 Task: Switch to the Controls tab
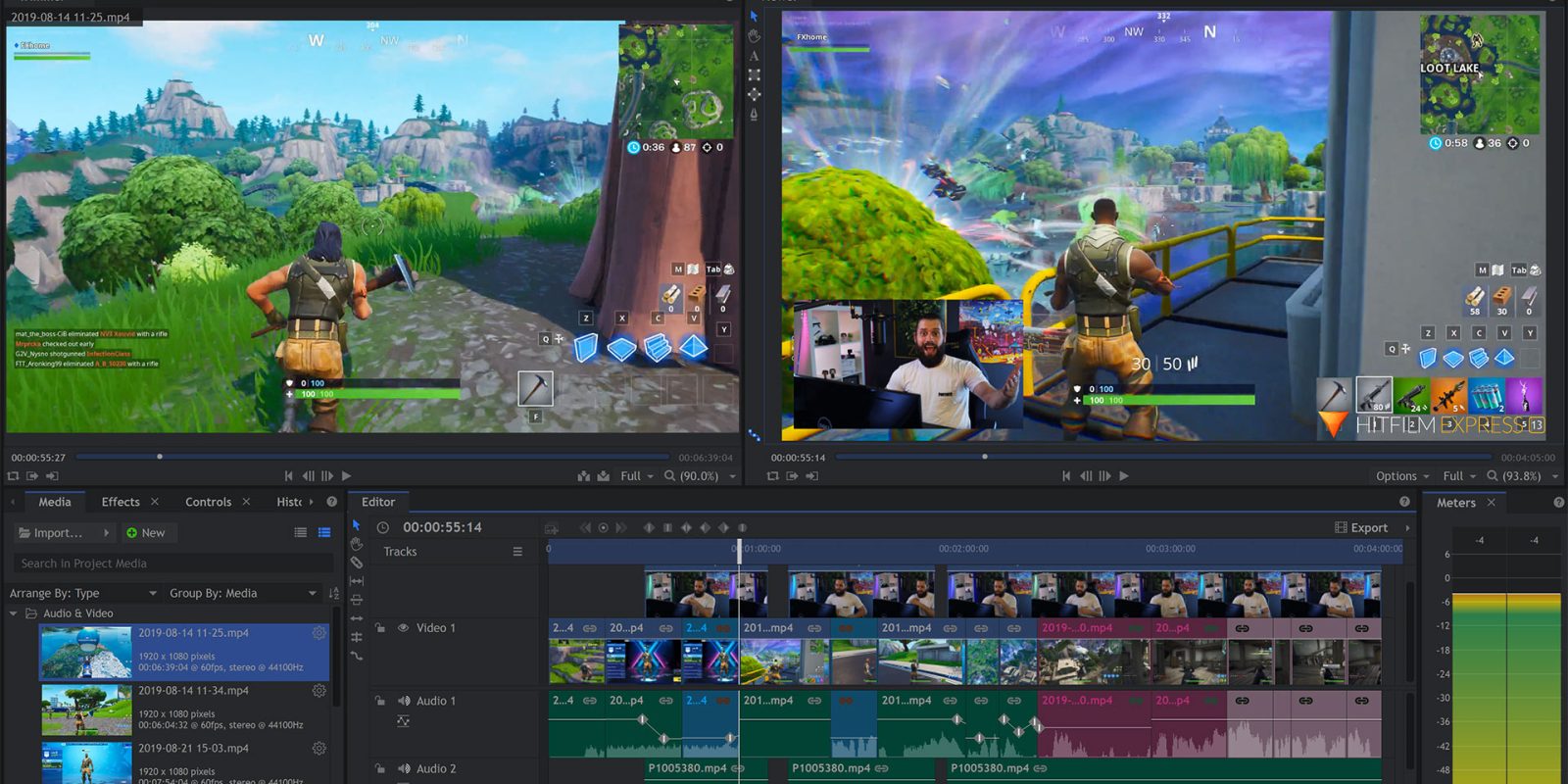tap(208, 502)
